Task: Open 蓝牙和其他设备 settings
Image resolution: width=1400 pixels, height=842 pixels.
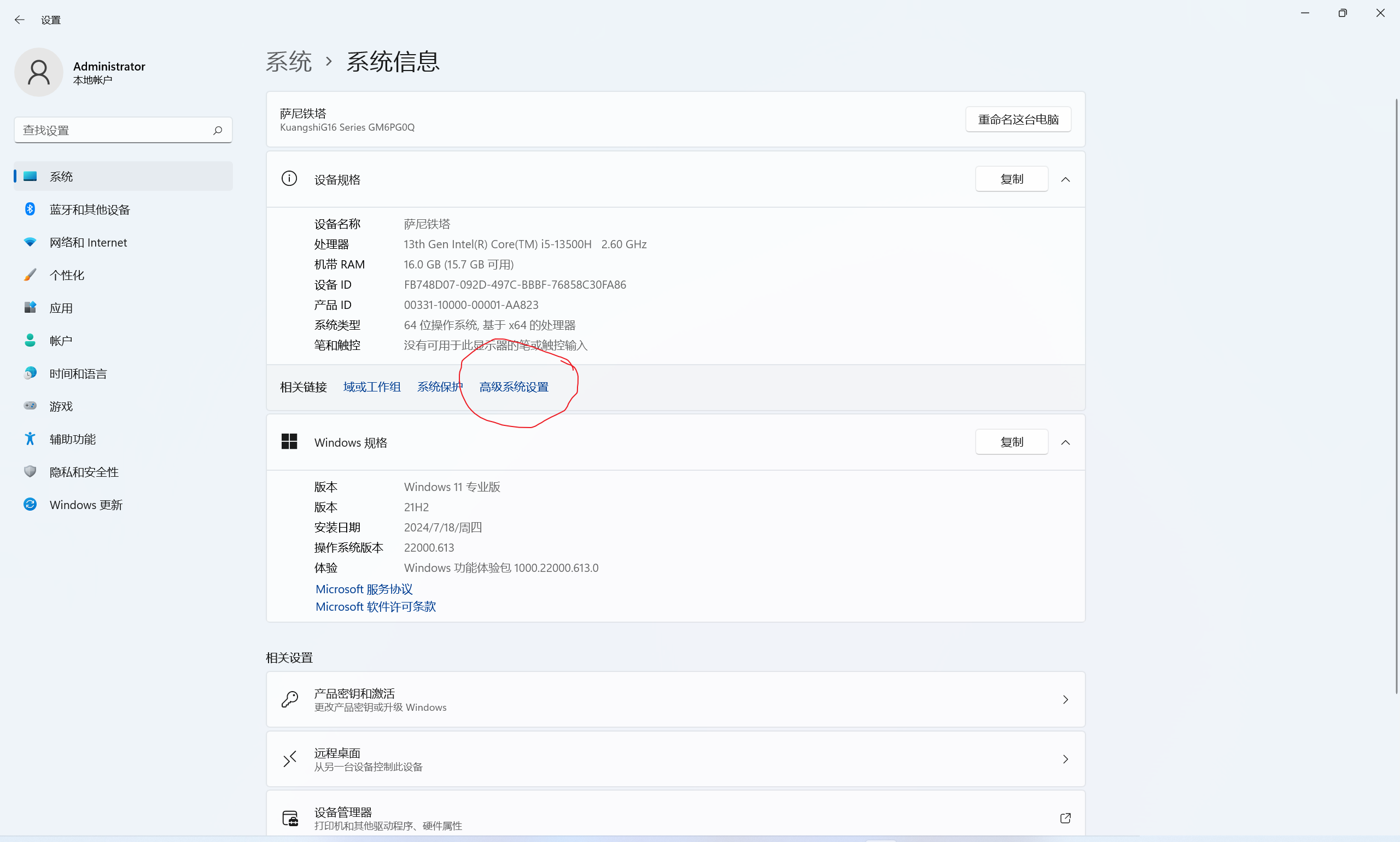Action: (123, 209)
